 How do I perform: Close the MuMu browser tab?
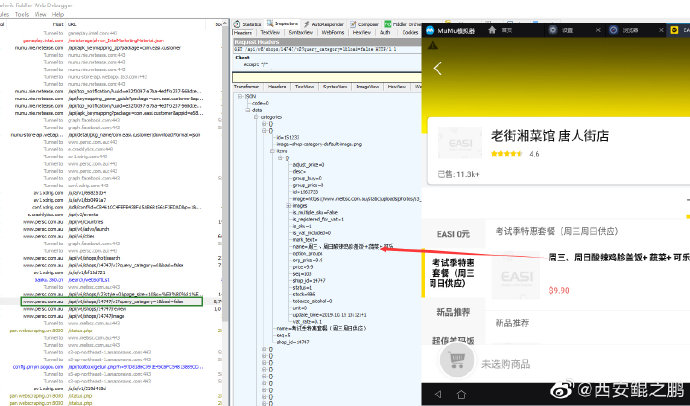661,30
